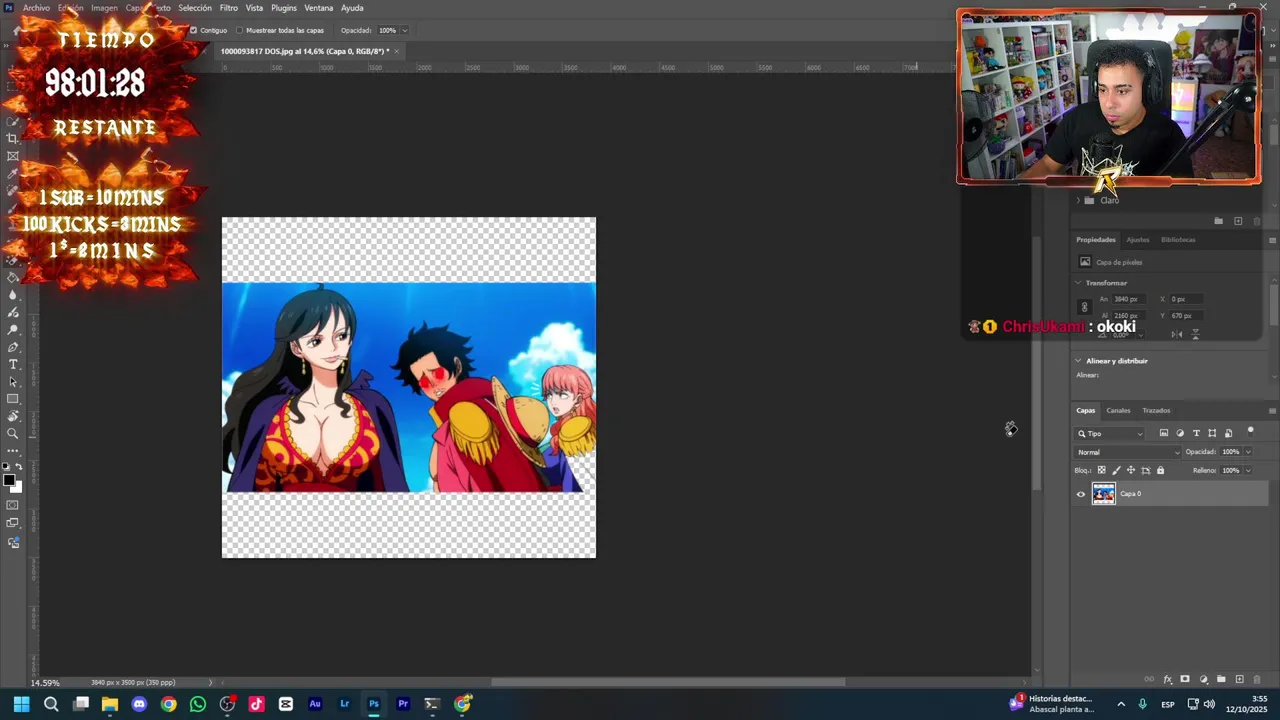Viewport: 1280px width, 720px height.
Task: Filter layers by adjustment layers
Action: [1180, 433]
